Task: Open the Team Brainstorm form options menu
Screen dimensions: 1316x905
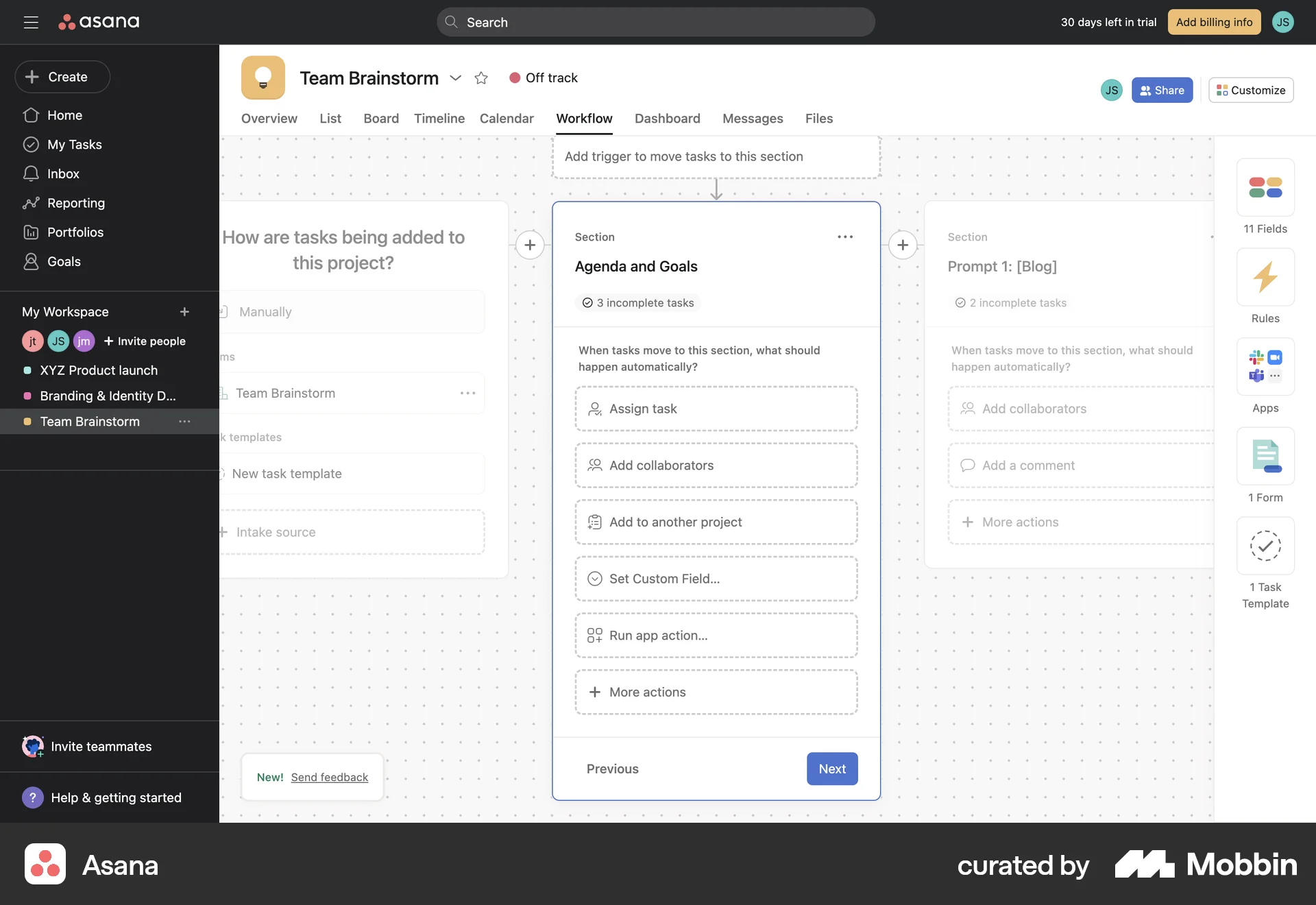Action: point(468,393)
